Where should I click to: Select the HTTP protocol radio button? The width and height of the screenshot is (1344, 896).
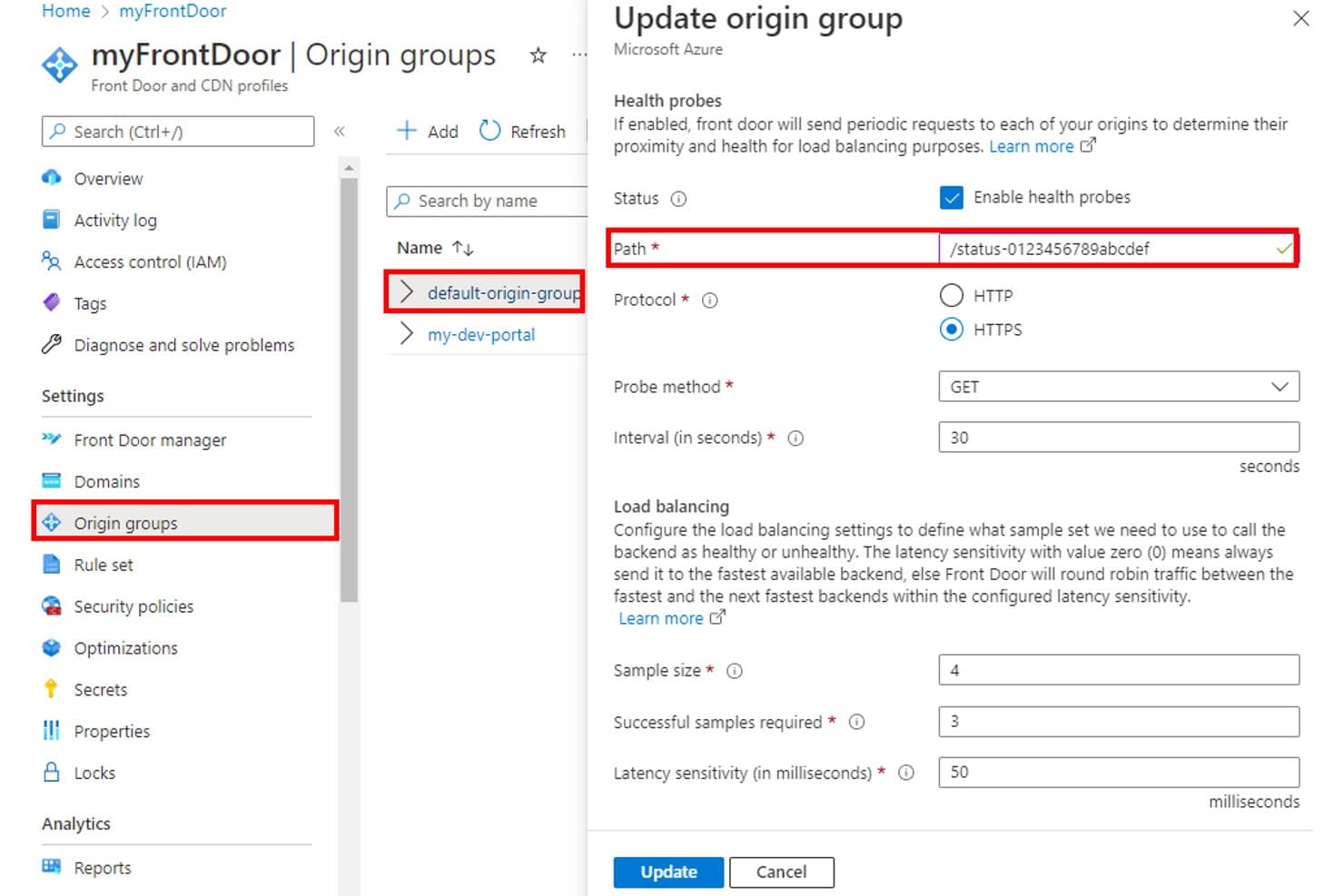(x=952, y=296)
